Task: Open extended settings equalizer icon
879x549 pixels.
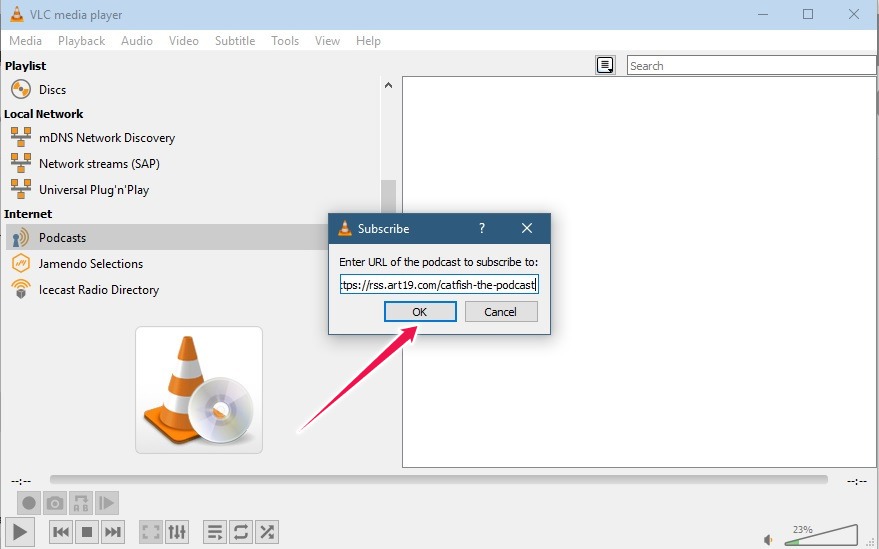Action: (177, 532)
